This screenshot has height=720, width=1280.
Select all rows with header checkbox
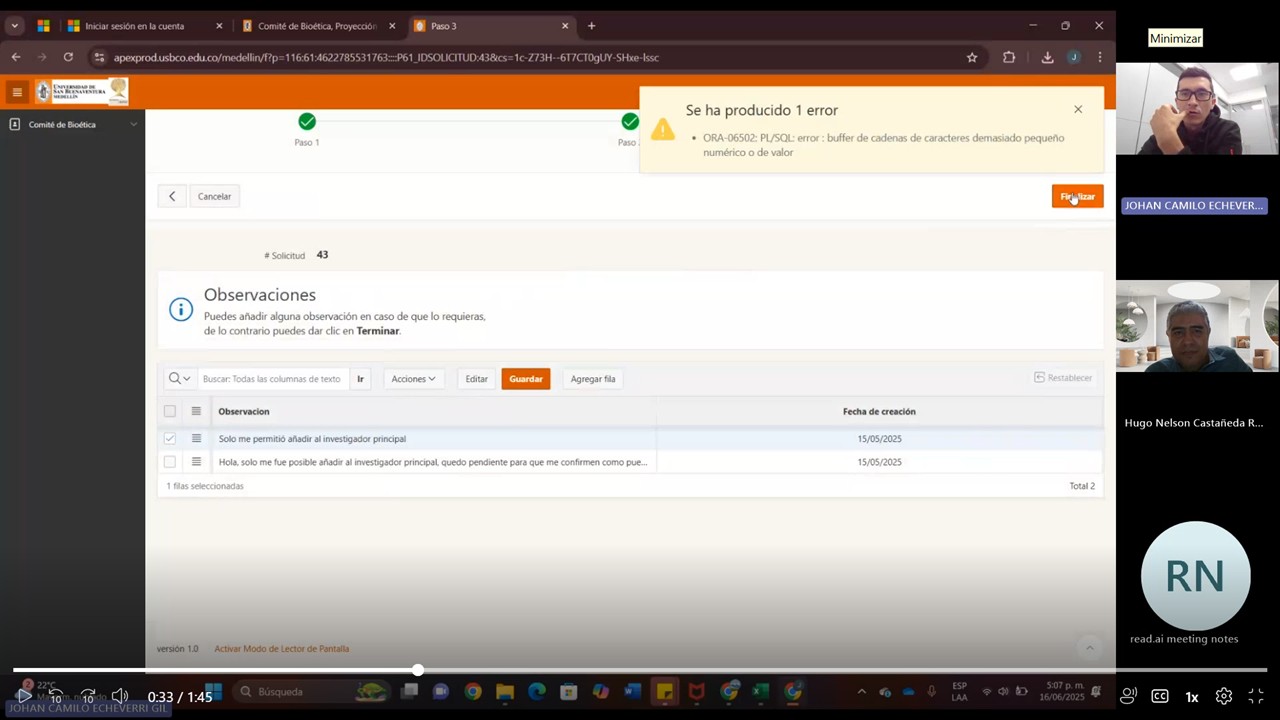(x=170, y=411)
